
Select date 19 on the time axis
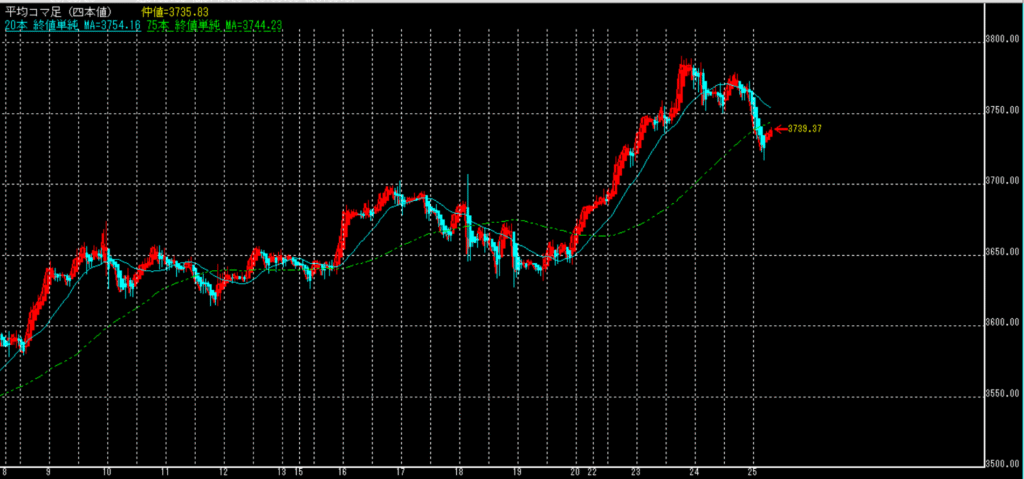[519, 472]
